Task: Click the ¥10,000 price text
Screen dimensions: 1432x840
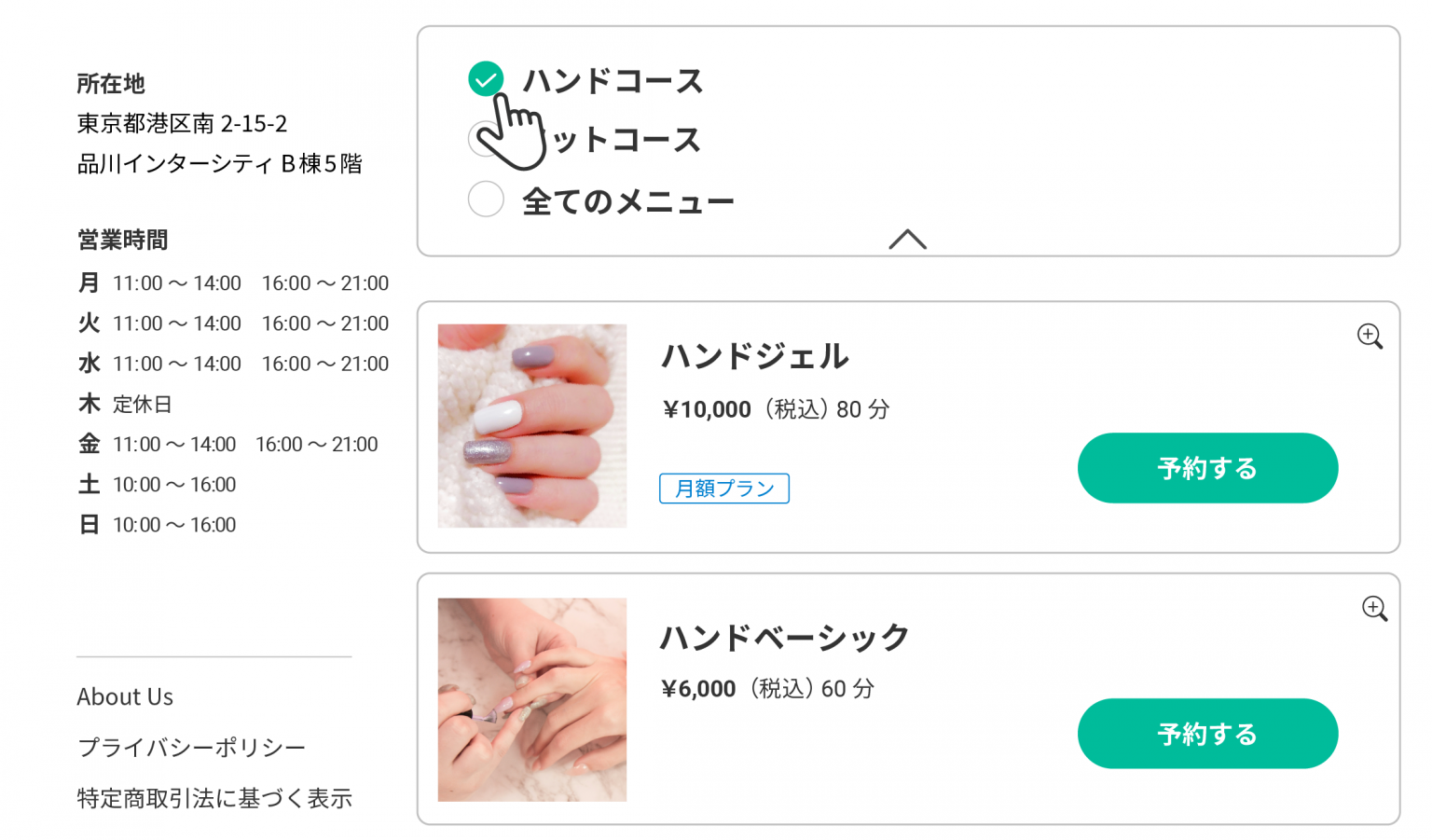Action: point(707,409)
